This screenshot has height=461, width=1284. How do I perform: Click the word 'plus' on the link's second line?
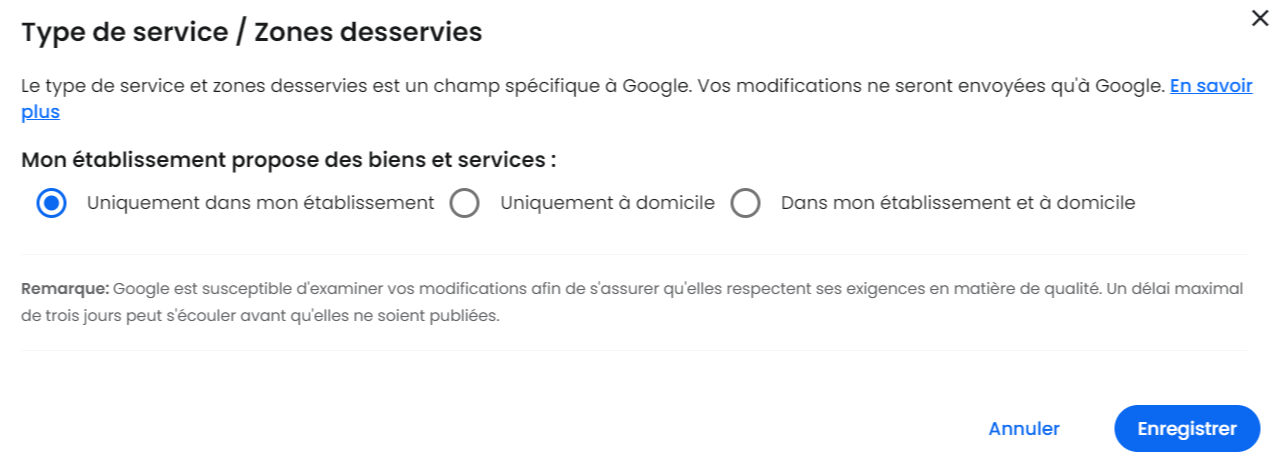pos(40,112)
